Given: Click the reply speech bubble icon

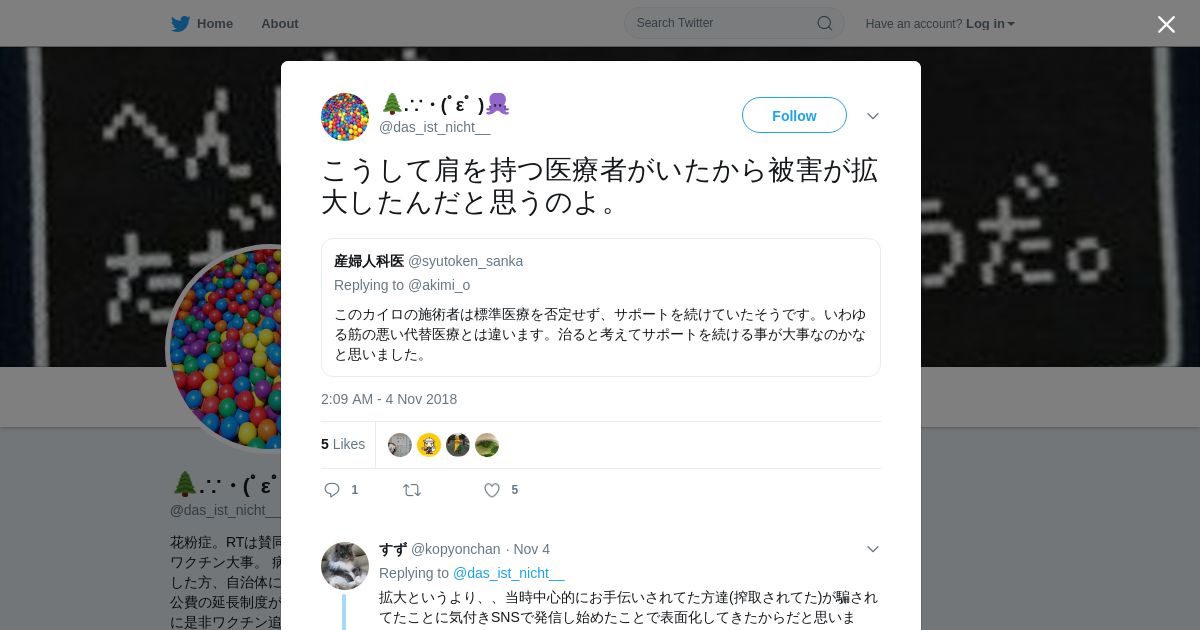Looking at the screenshot, I should click(332, 490).
